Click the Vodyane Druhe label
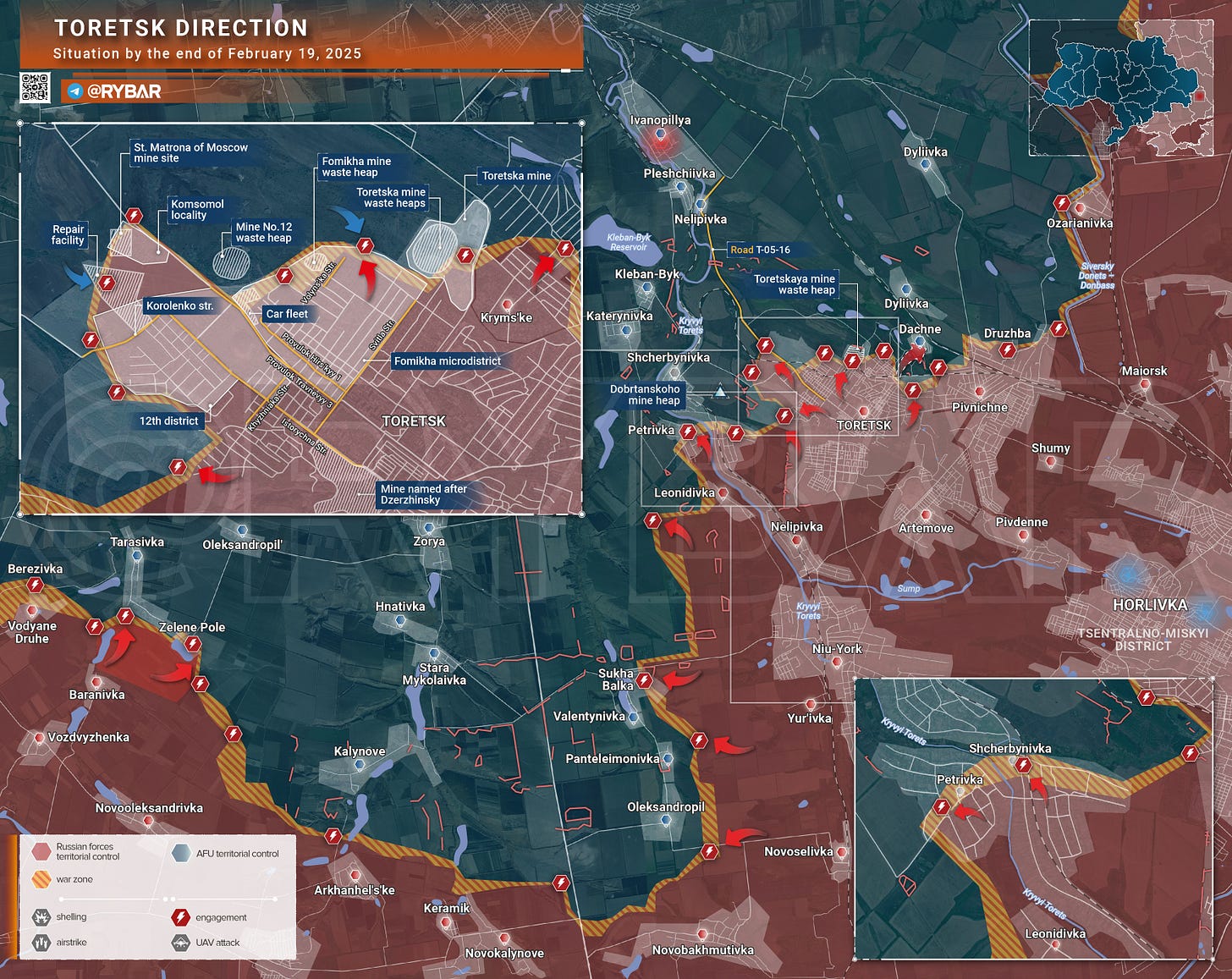This screenshot has width=1232, height=979. [x=32, y=632]
